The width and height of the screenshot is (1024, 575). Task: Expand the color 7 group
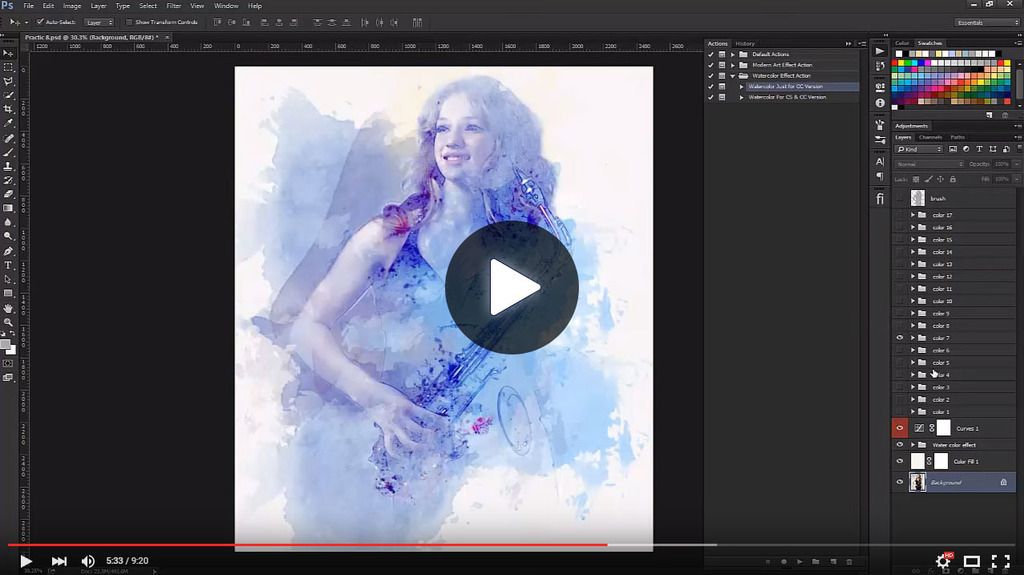pos(913,338)
